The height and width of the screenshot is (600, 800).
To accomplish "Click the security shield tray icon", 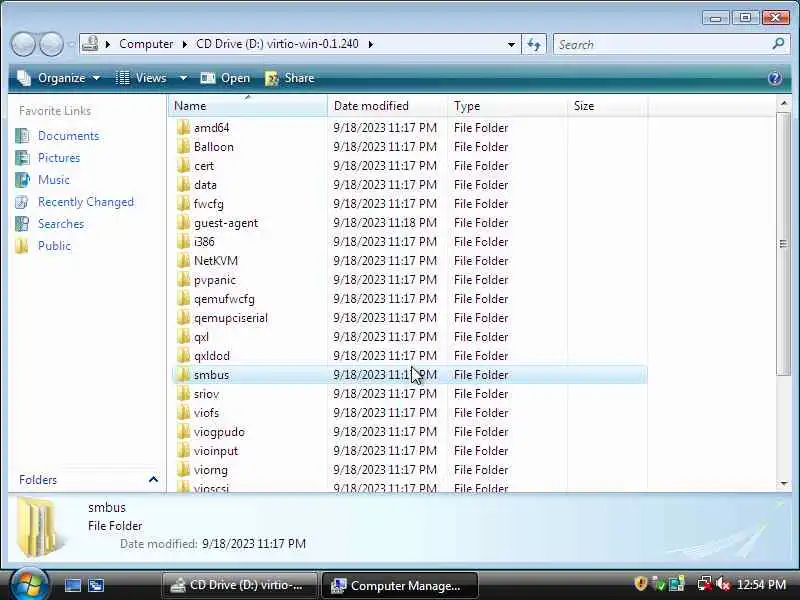I will pos(640,584).
